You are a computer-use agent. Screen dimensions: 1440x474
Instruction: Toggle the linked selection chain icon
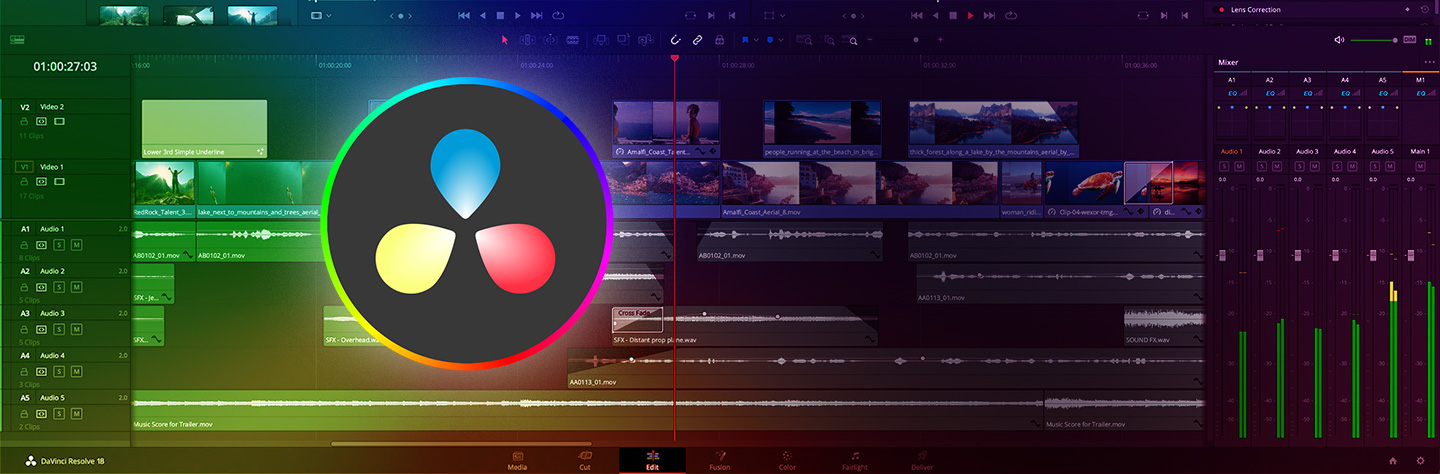(697, 40)
